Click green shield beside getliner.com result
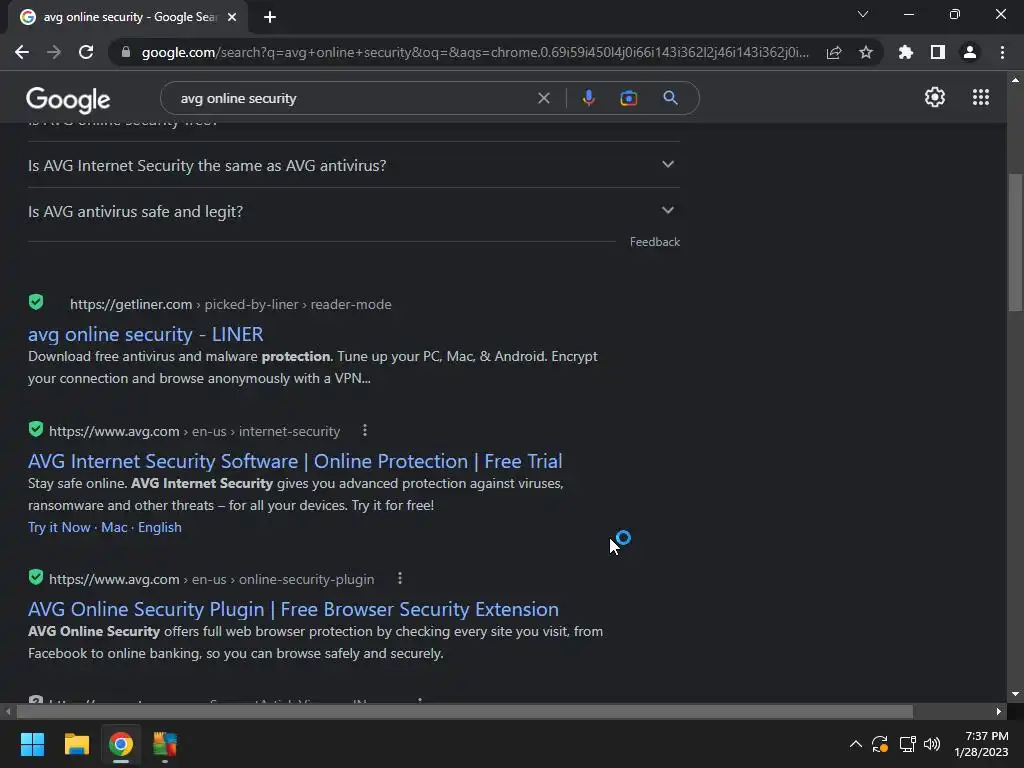 point(36,302)
